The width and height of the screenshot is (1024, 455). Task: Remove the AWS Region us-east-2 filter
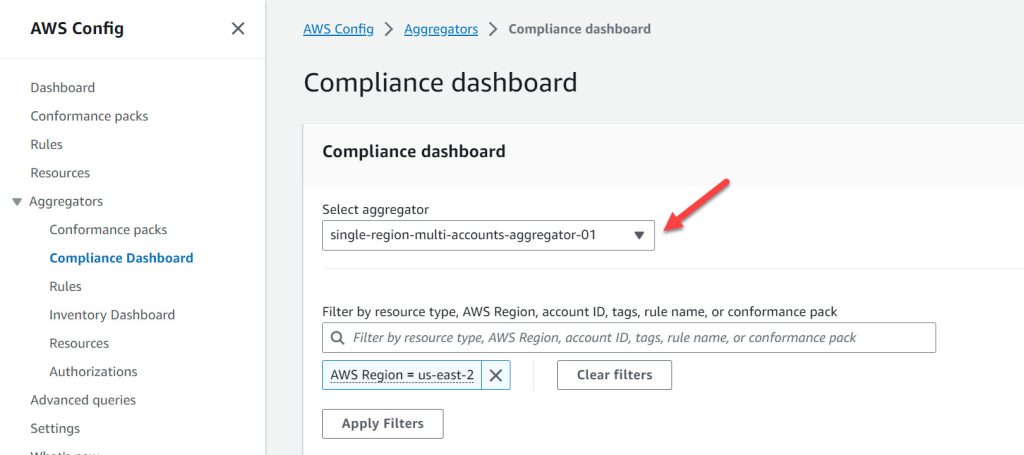tap(496, 375)
